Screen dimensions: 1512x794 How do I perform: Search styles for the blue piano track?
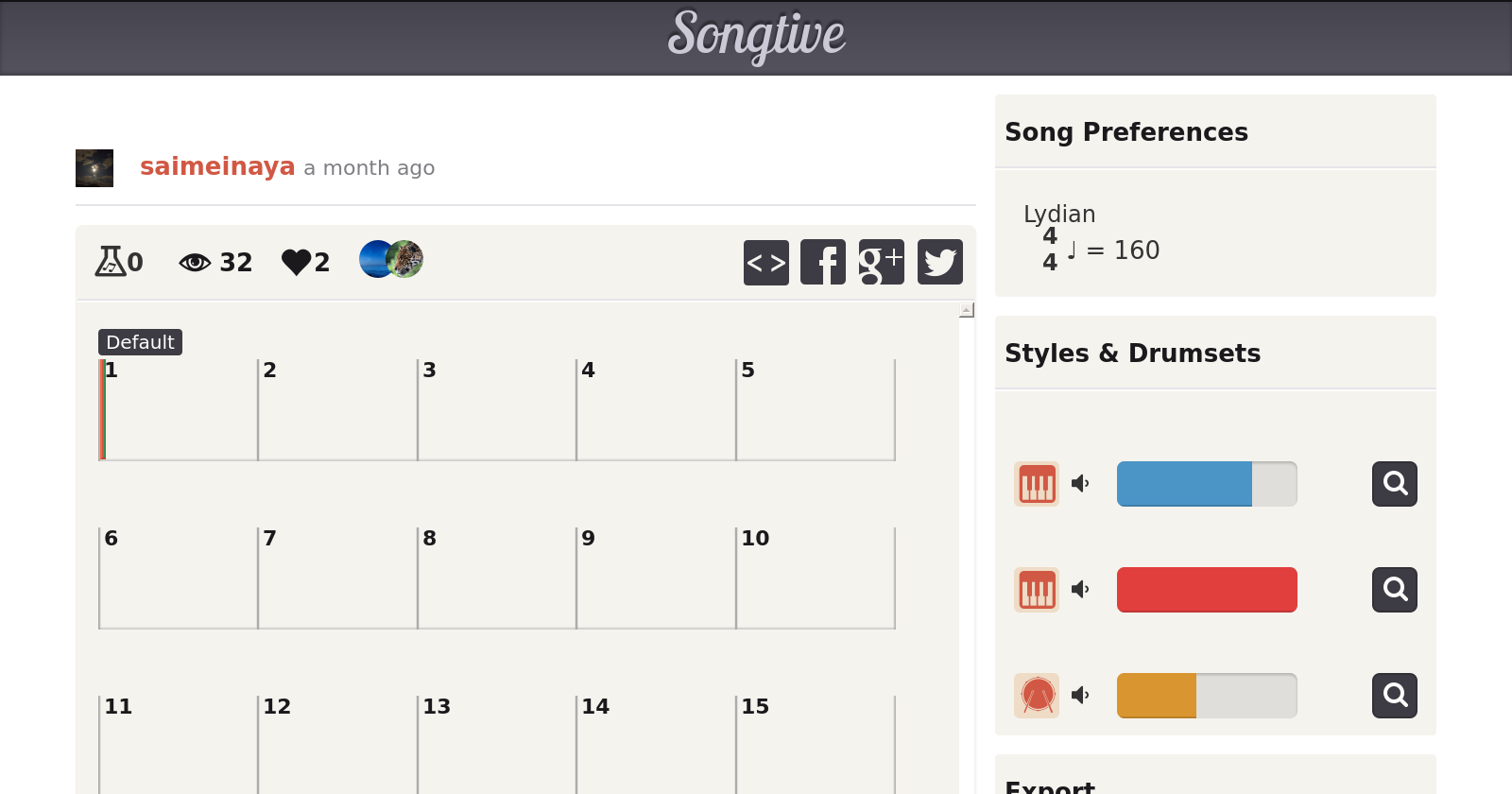tap(1394, 484)
